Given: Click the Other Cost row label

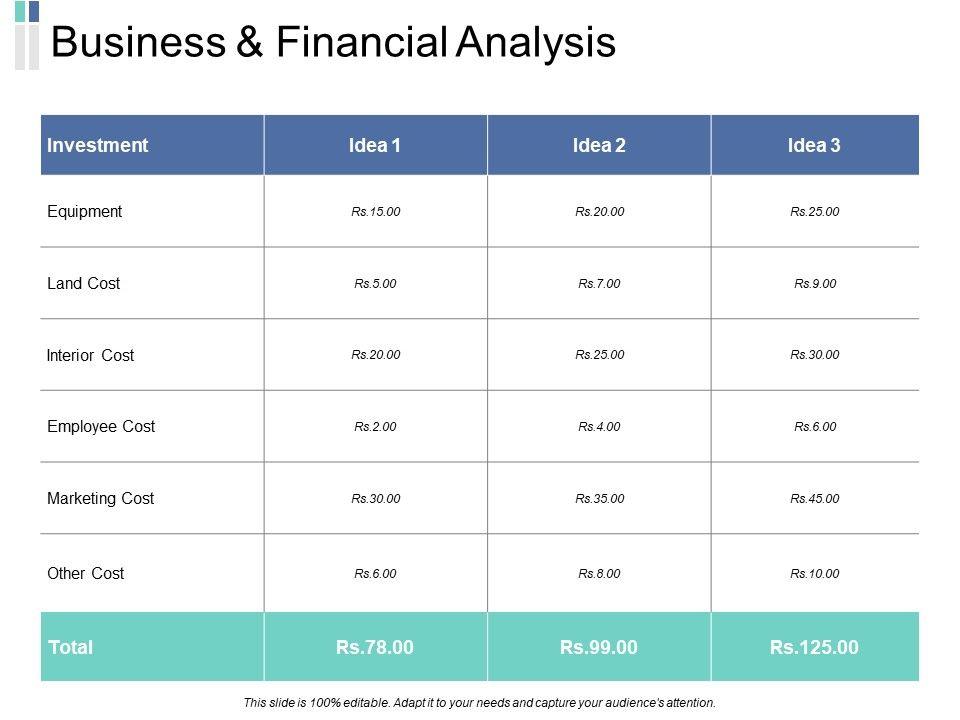Looking at the screenshot, I should pyautogui.click(x=86, y=573).
